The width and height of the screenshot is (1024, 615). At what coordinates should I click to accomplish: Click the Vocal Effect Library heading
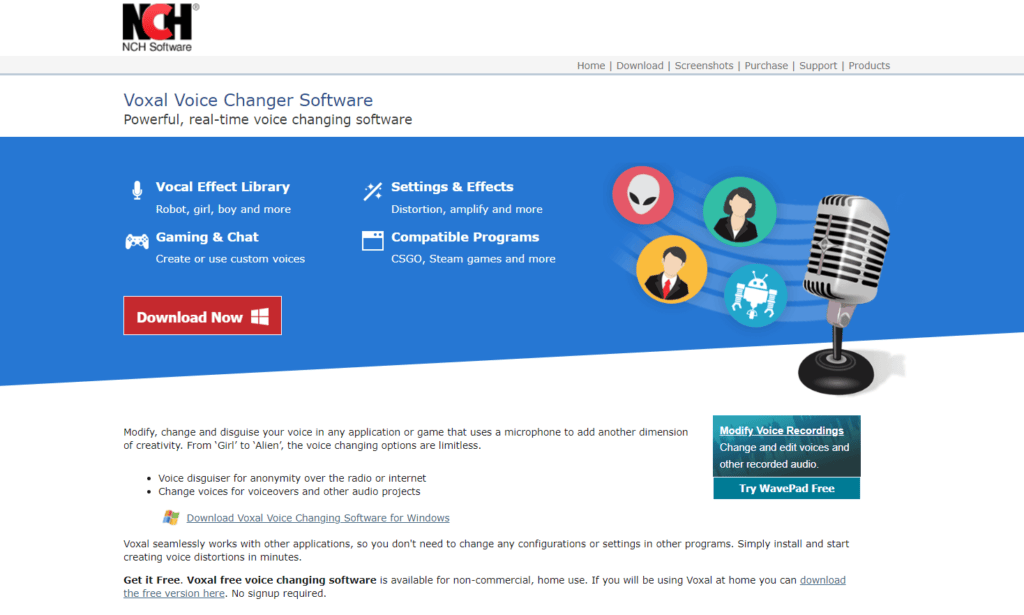tap(223, 187)
